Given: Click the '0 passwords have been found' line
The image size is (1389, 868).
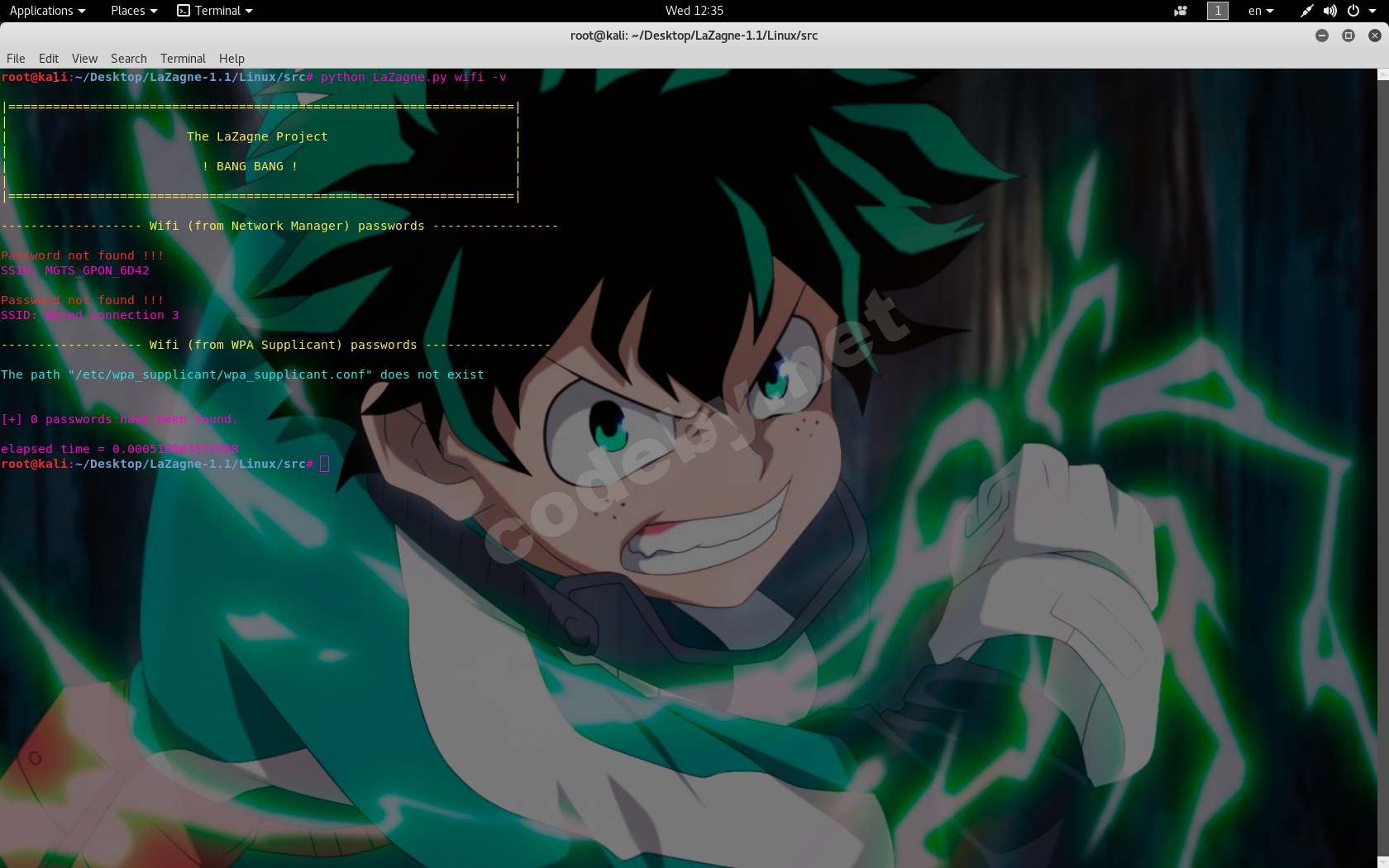Looking at the screenshot, I should click(120, 419).
